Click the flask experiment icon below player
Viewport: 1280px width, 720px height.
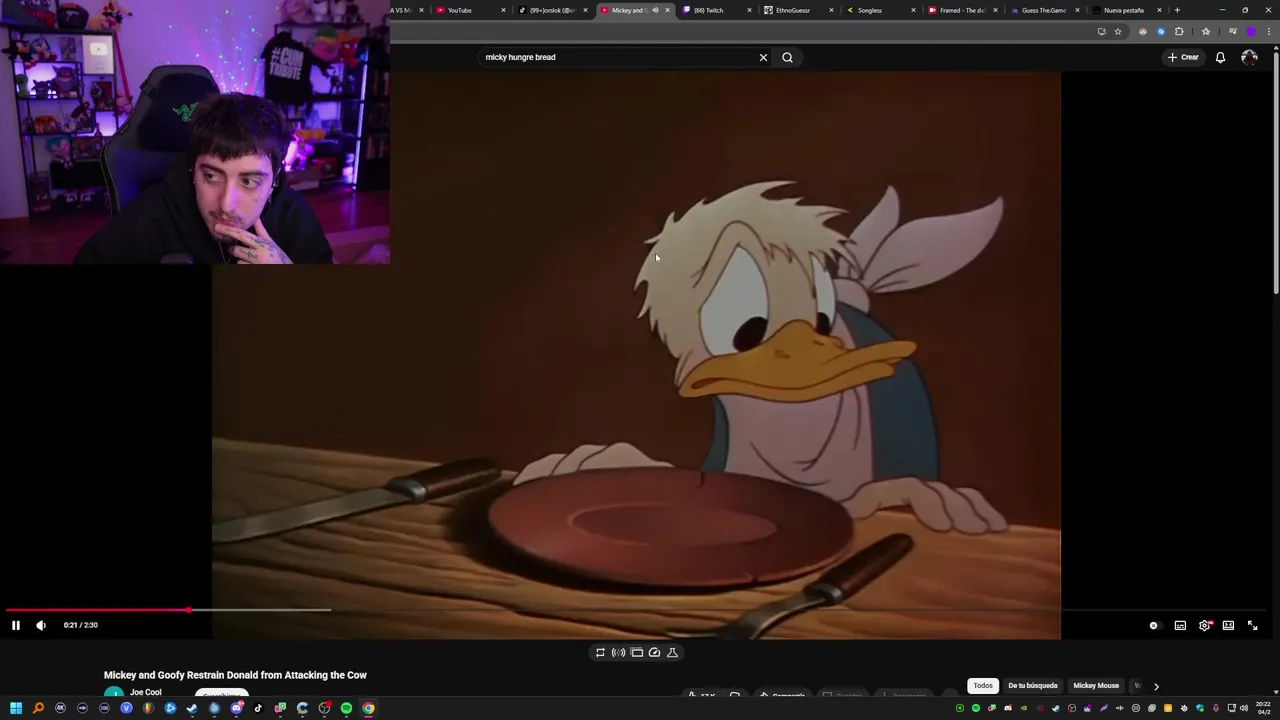pos(672,652)
